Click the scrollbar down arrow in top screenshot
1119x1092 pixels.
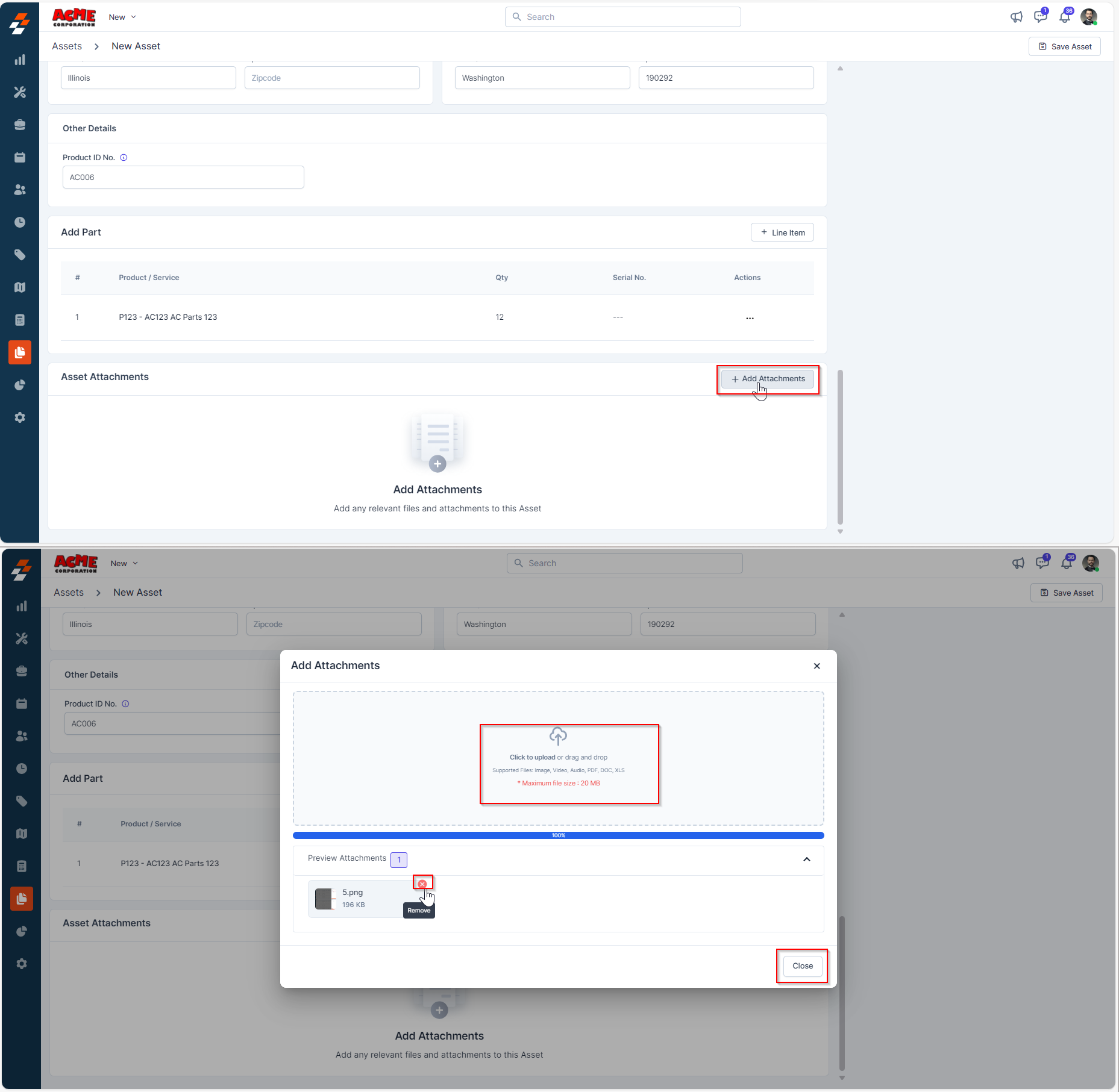[x=840, y=532]
